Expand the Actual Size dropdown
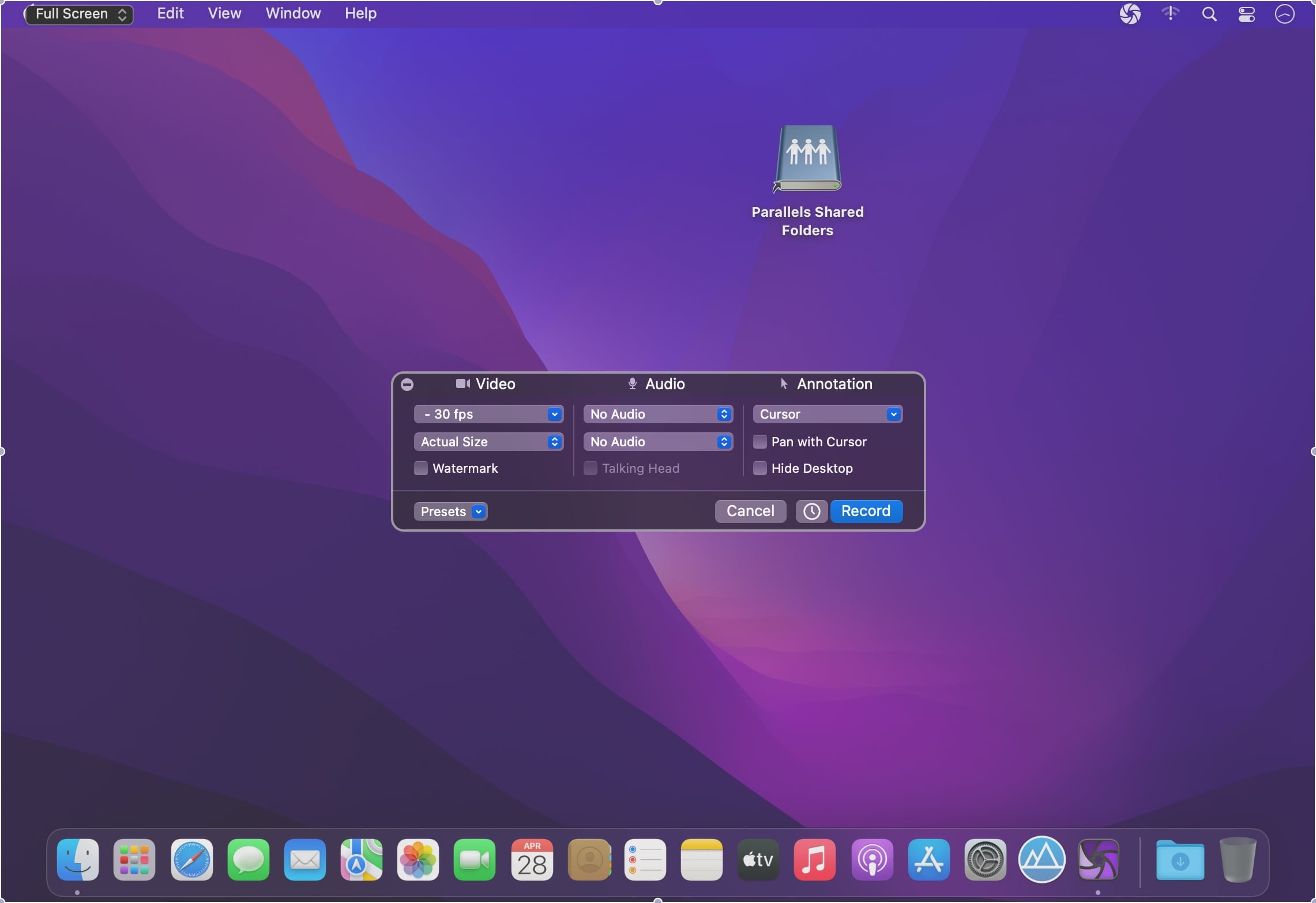This screenshot has width=1316, height=903. tap(488, 442)
